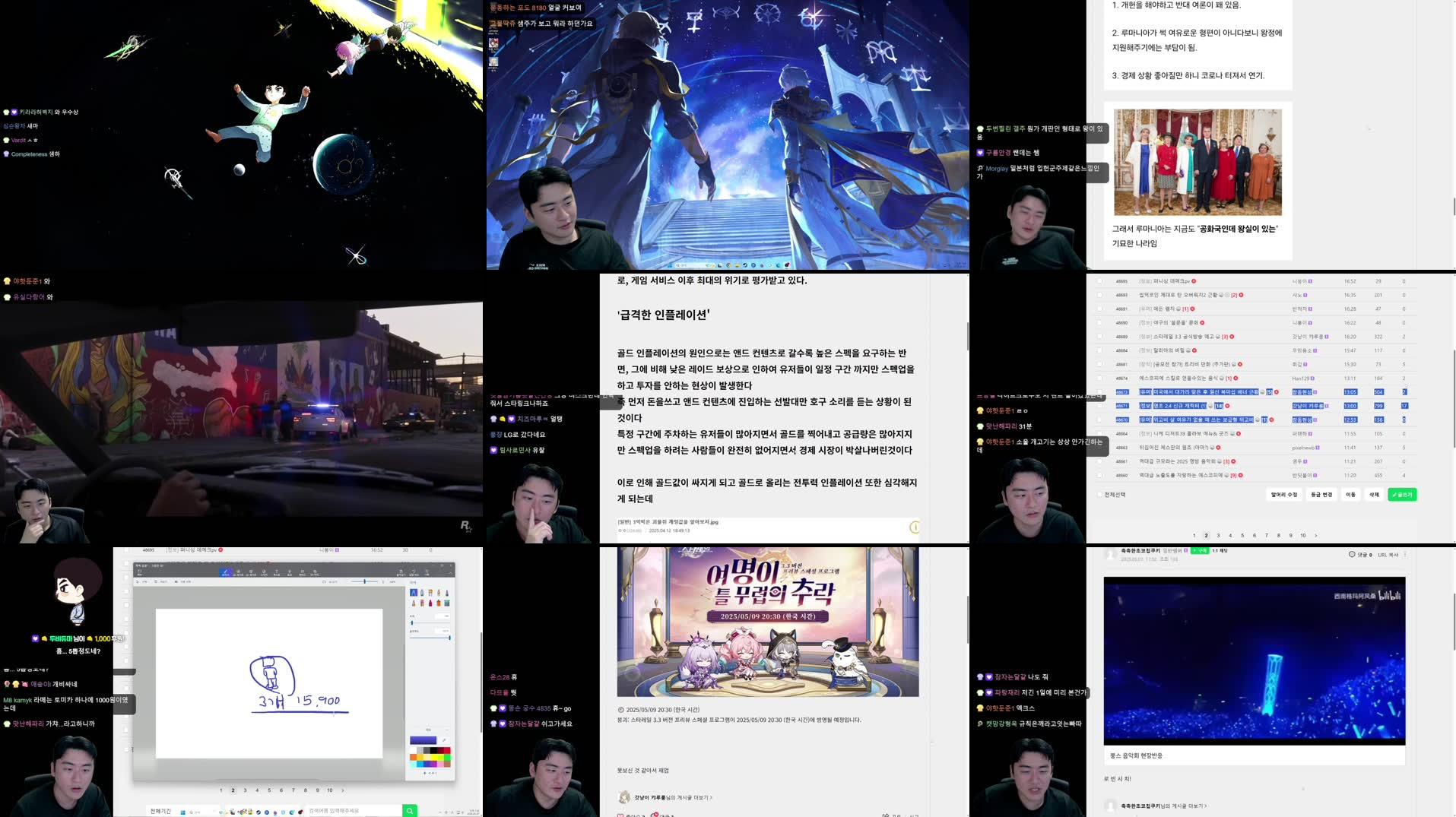
Task: Tick the checkbox for post 48689
Action: pos(1099,336)
